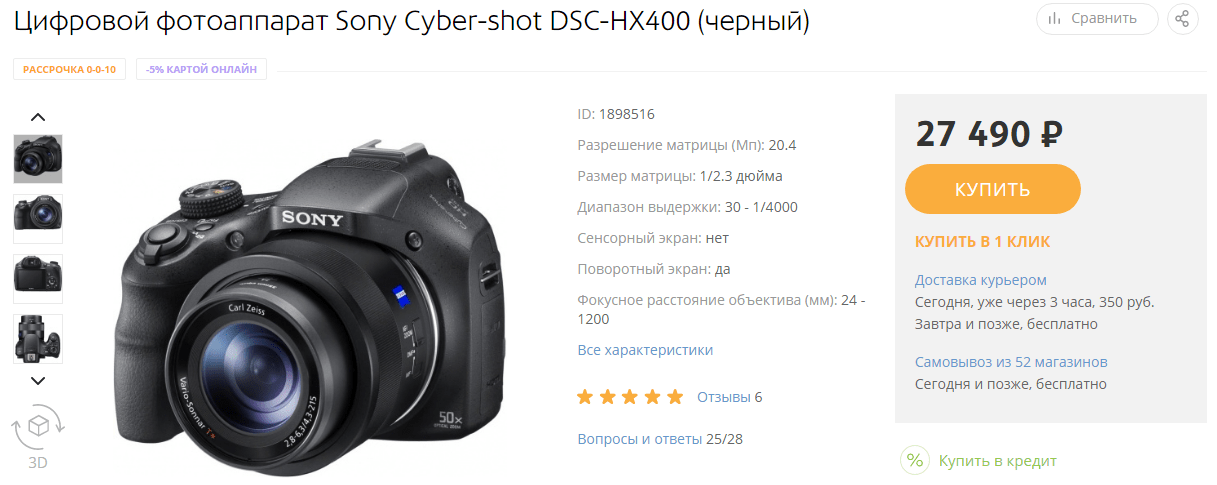Click the bar chart icon in the Сравнить button
Screen dimensions: 1217x485
tap(1055, 18)
